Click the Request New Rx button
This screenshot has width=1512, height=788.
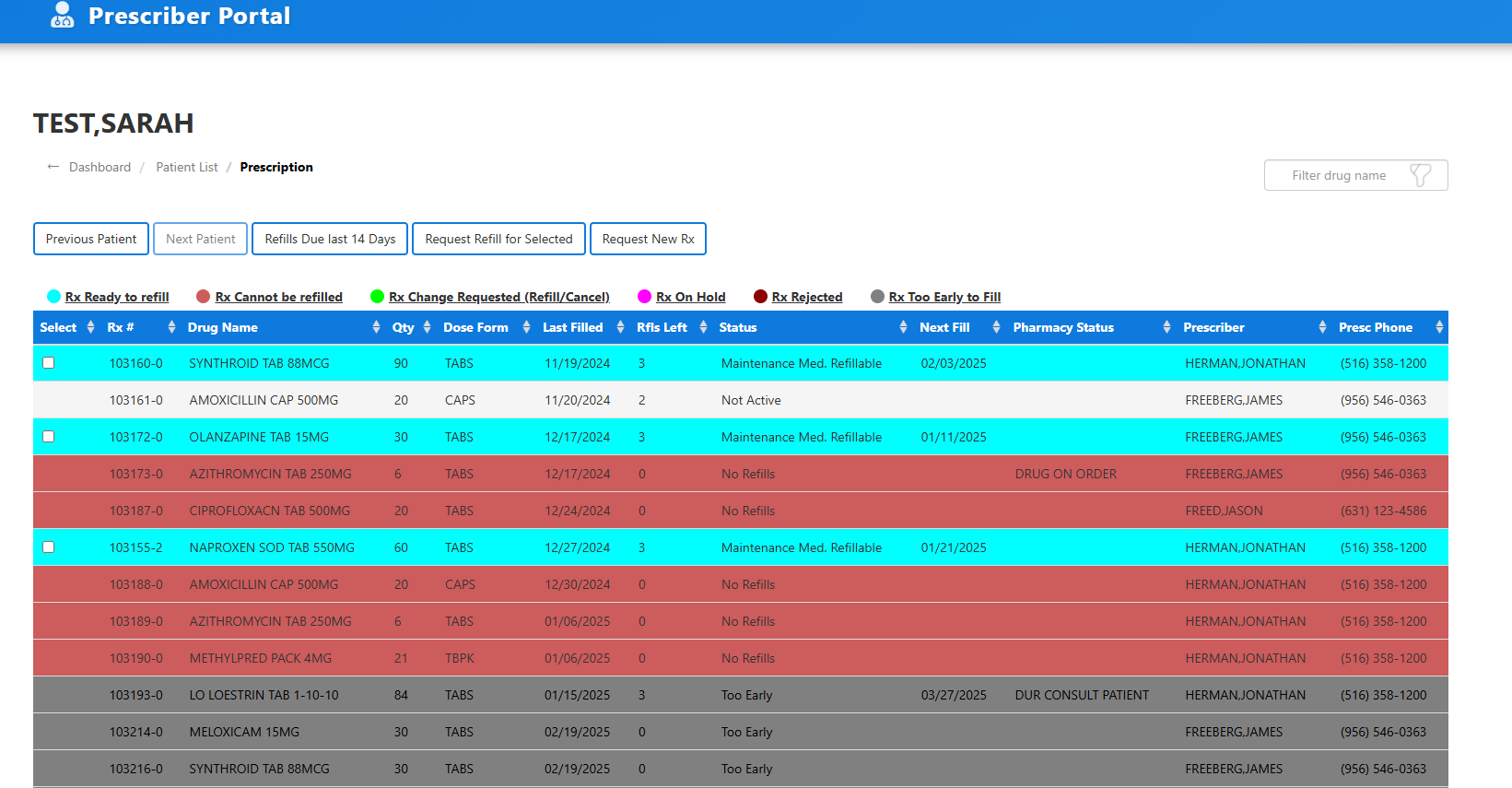click(x=648, y=239)
